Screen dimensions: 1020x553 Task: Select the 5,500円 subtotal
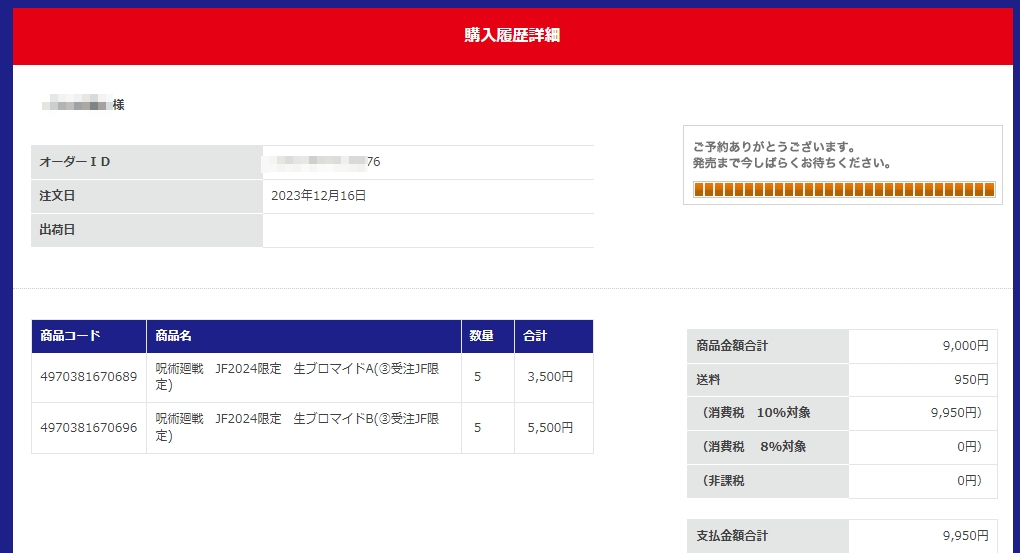[550, 427]
